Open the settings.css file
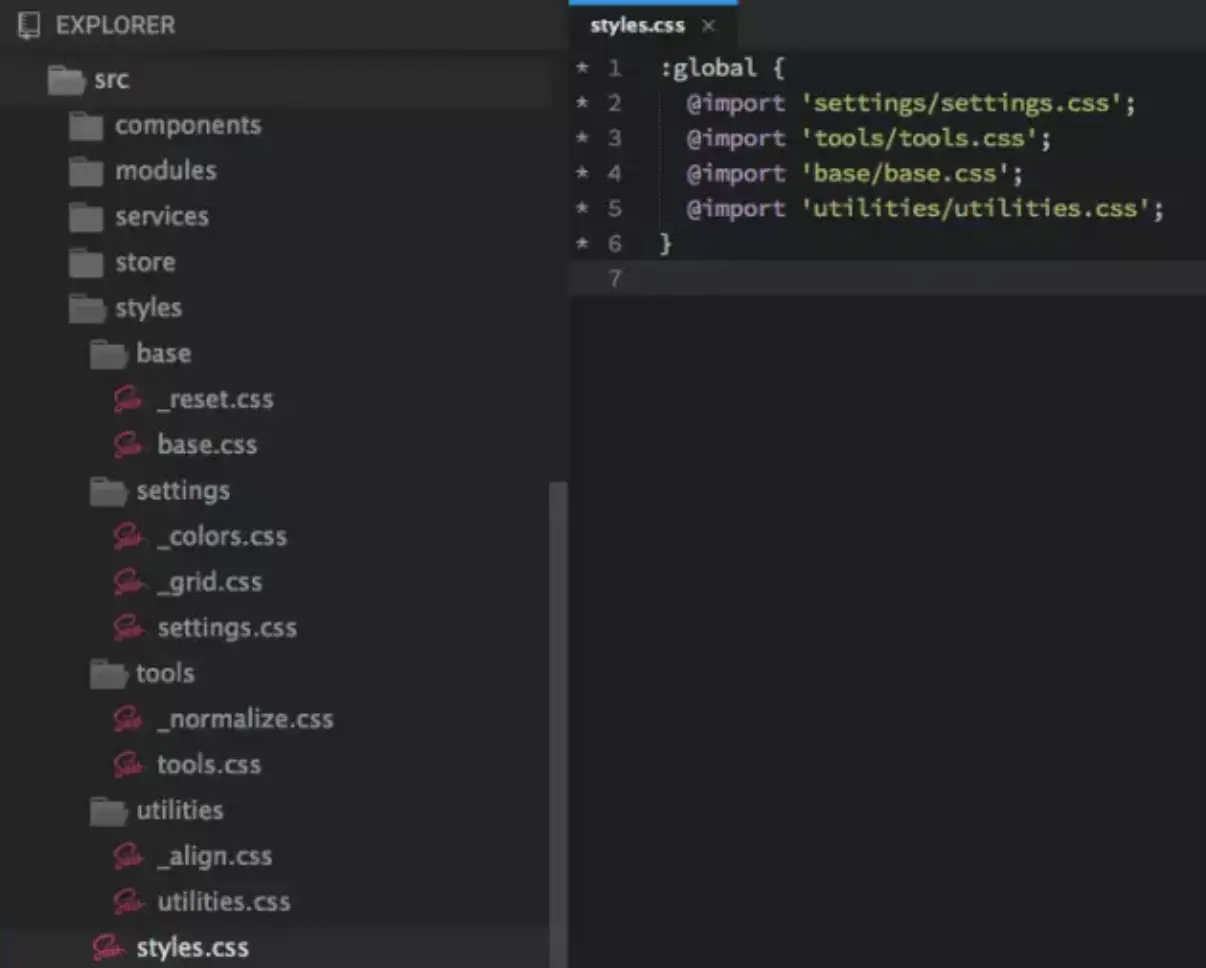This screenshot has height=968, width=1206. pyautogui.click(x=227, y=628)
